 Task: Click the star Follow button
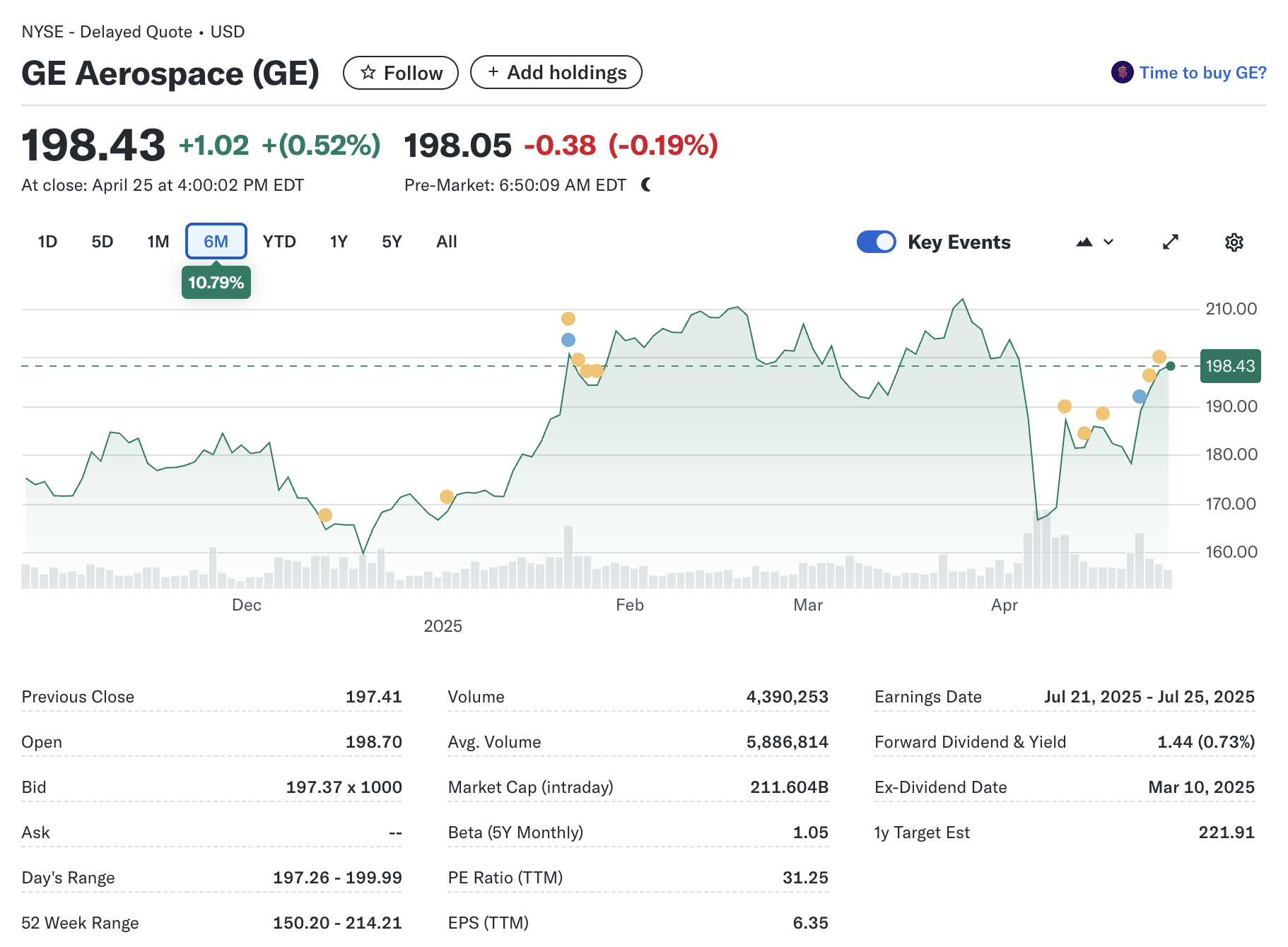click(401, 73)
